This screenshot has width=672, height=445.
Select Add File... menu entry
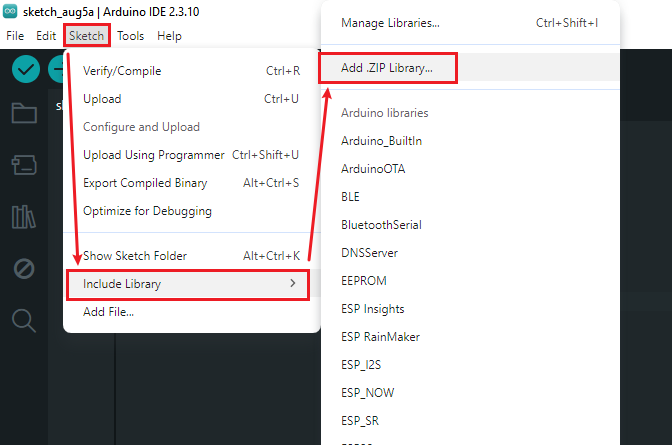click(192, 312)
